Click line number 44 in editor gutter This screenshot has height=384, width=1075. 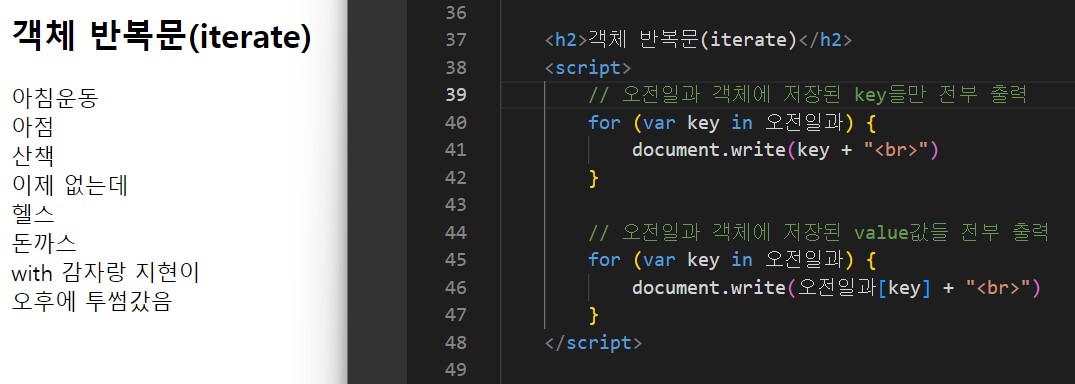coord(455,232)
